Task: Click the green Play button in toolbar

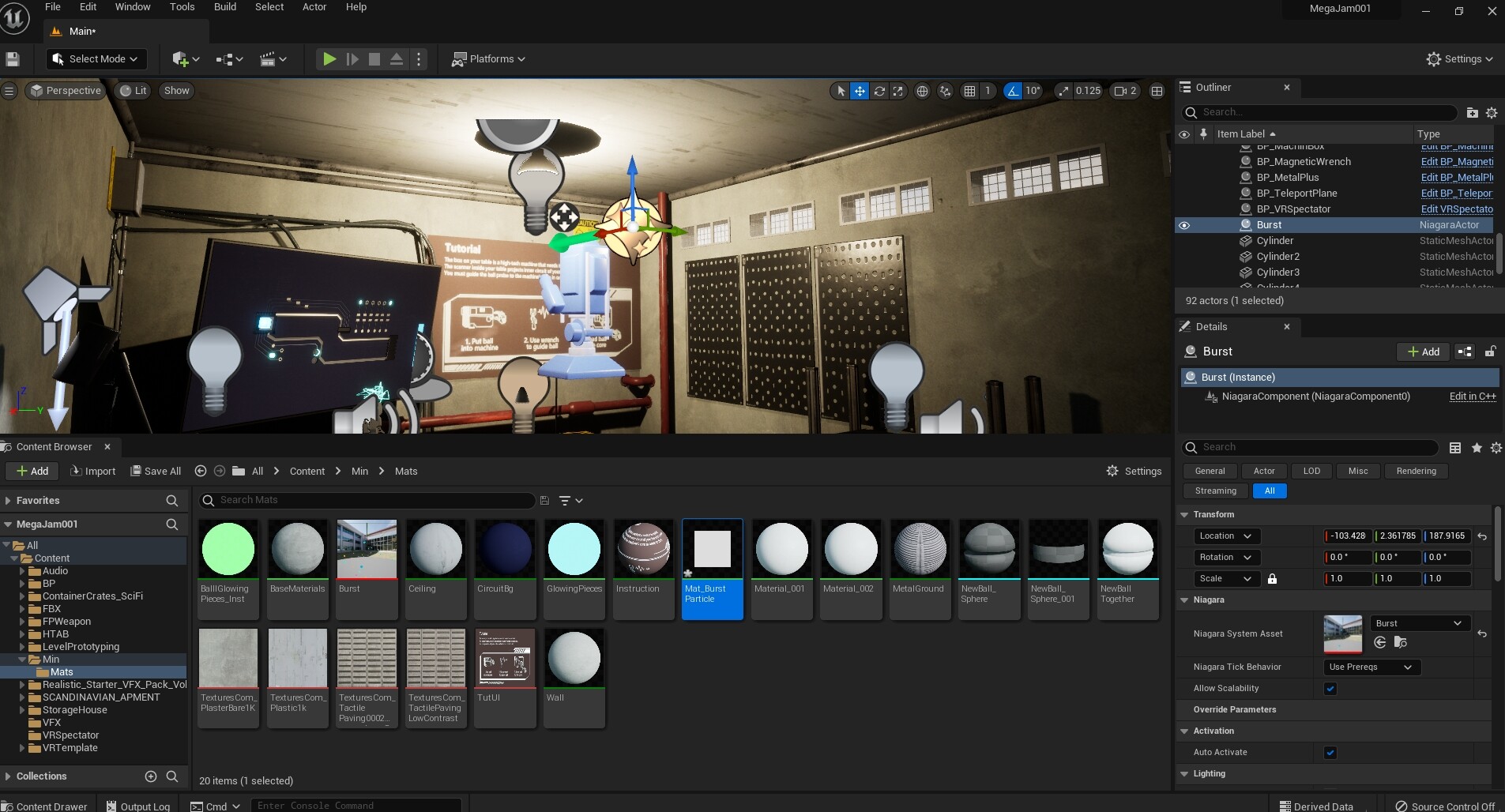Action: [329, 59]
